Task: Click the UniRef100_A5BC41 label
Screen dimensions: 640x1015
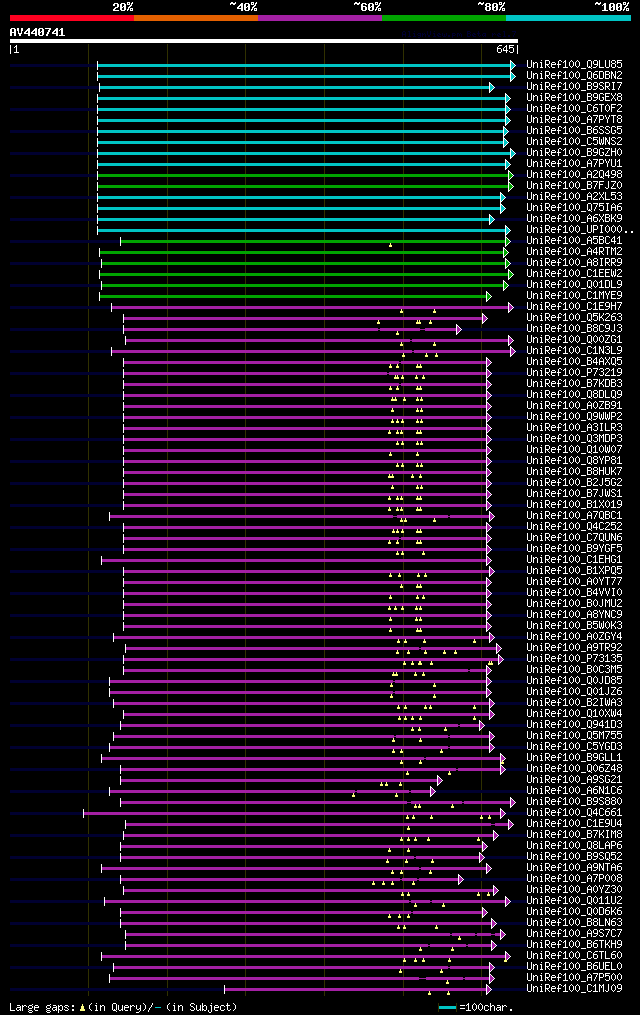Action: click(574, 241)
